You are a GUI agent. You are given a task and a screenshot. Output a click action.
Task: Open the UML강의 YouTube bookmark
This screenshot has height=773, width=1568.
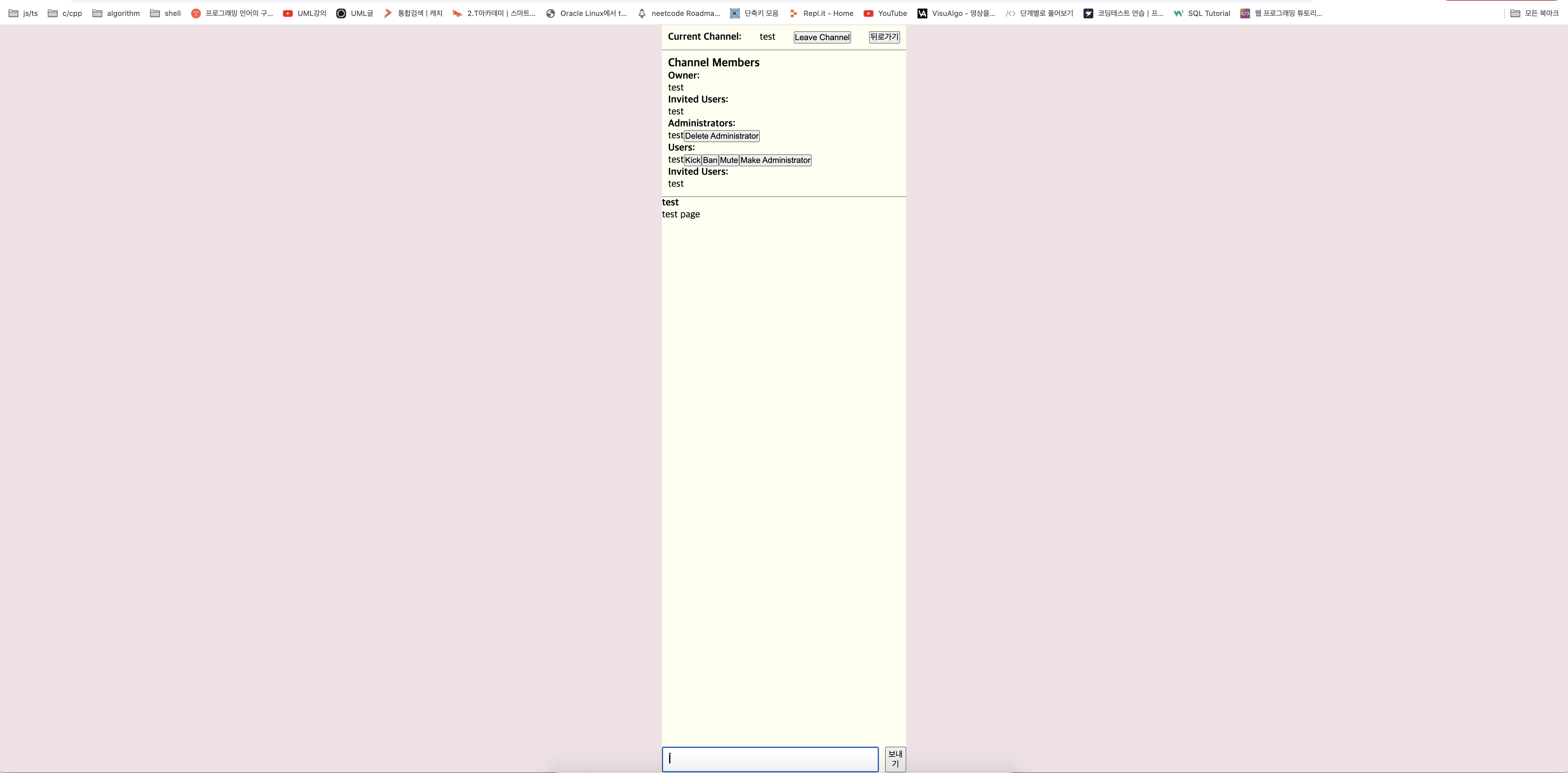coord(304,13)
